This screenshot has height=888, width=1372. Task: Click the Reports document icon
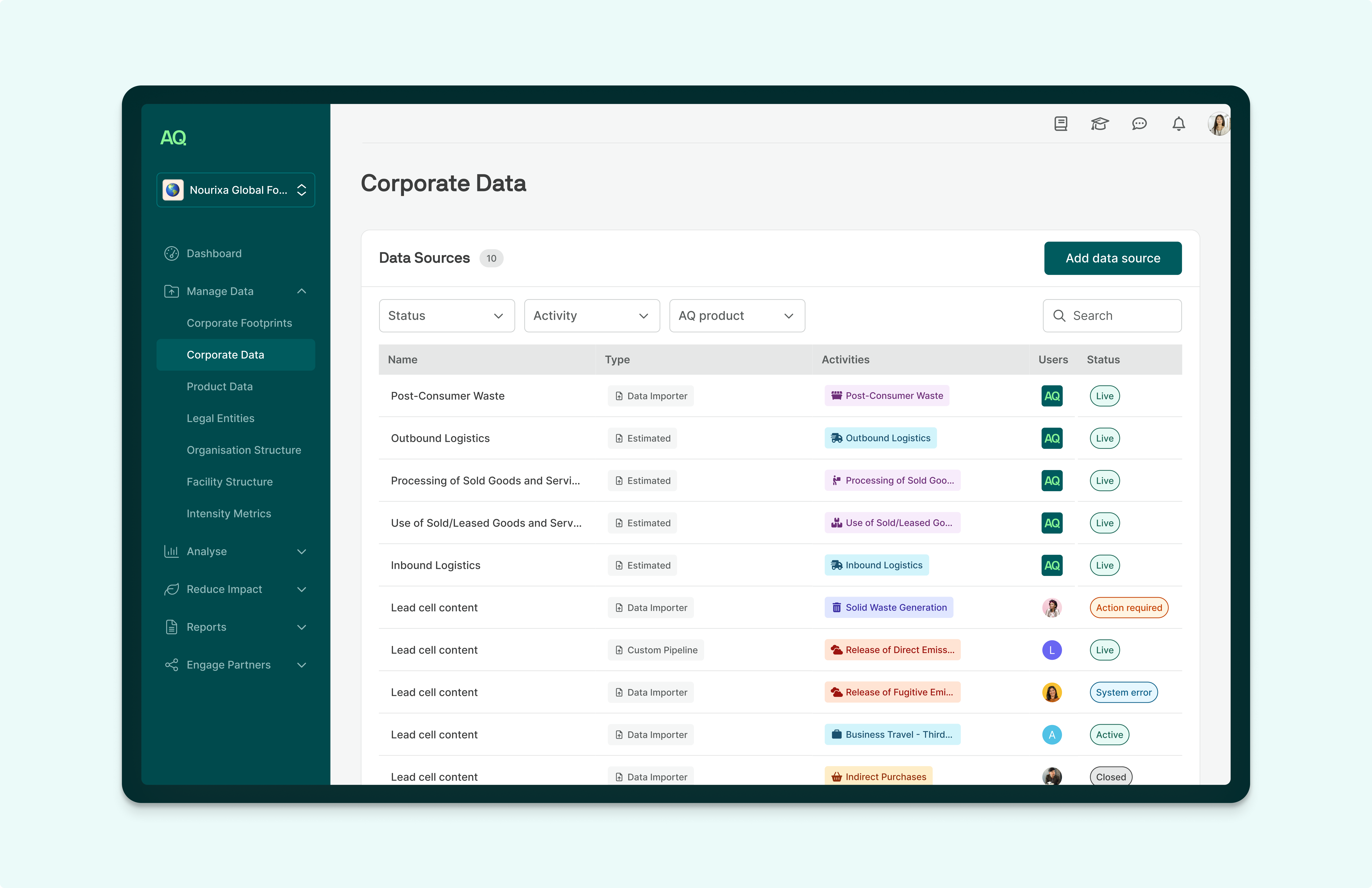[x=171, y=627]
